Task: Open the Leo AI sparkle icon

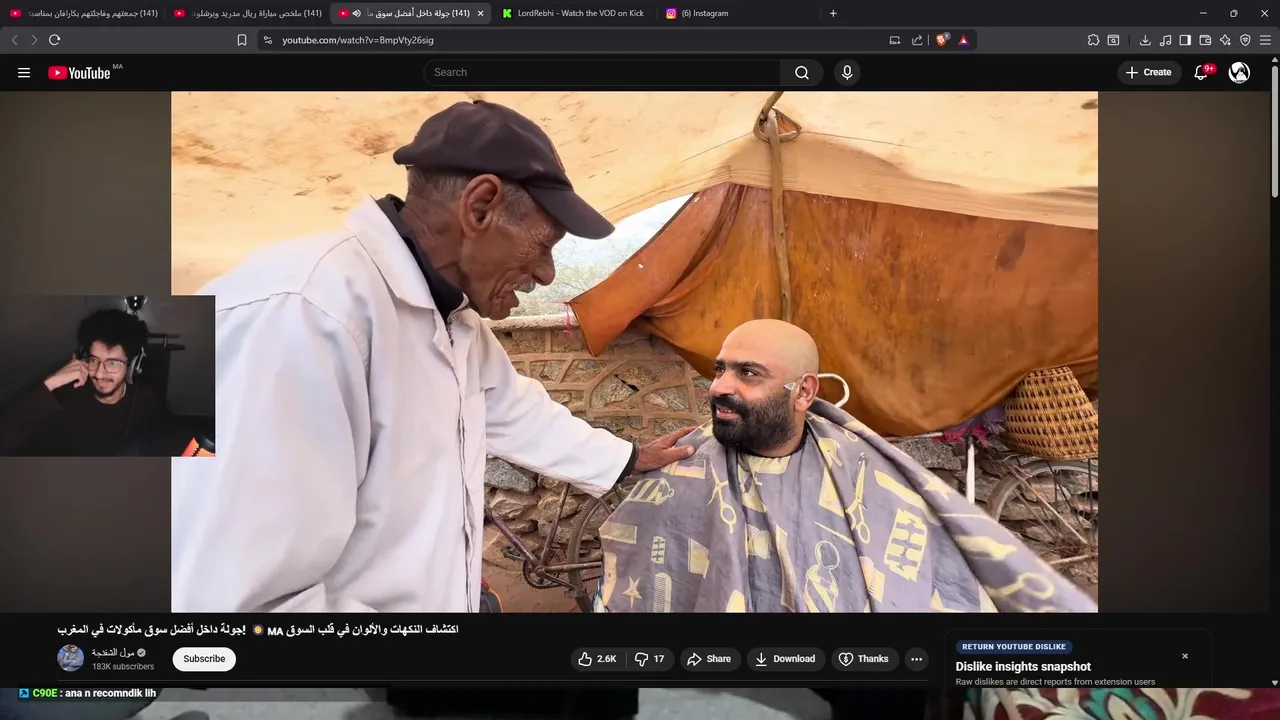Action: click(x=1225, y=40)
